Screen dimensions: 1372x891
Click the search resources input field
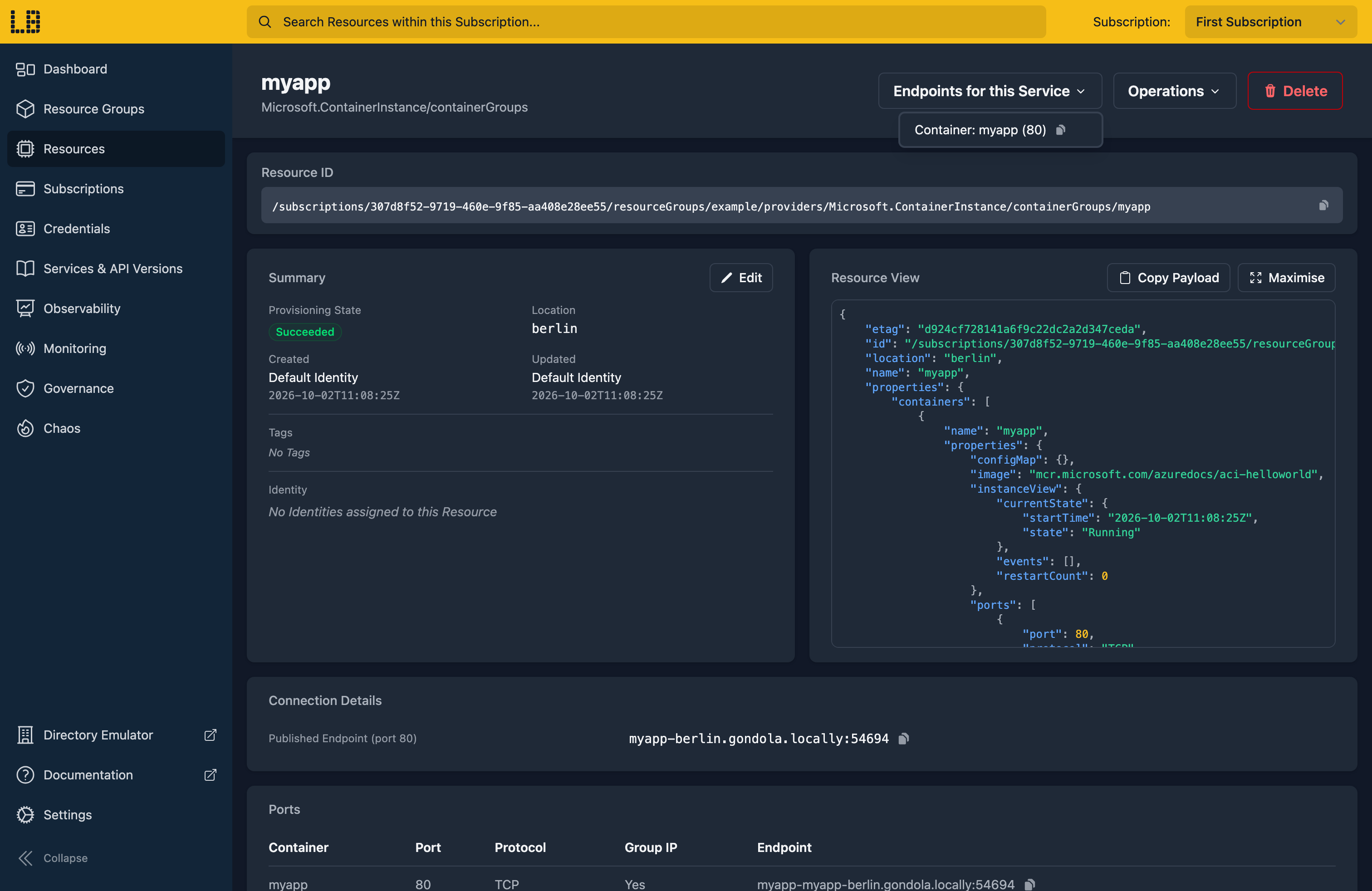pyautogui.click(x=646, y=22)
